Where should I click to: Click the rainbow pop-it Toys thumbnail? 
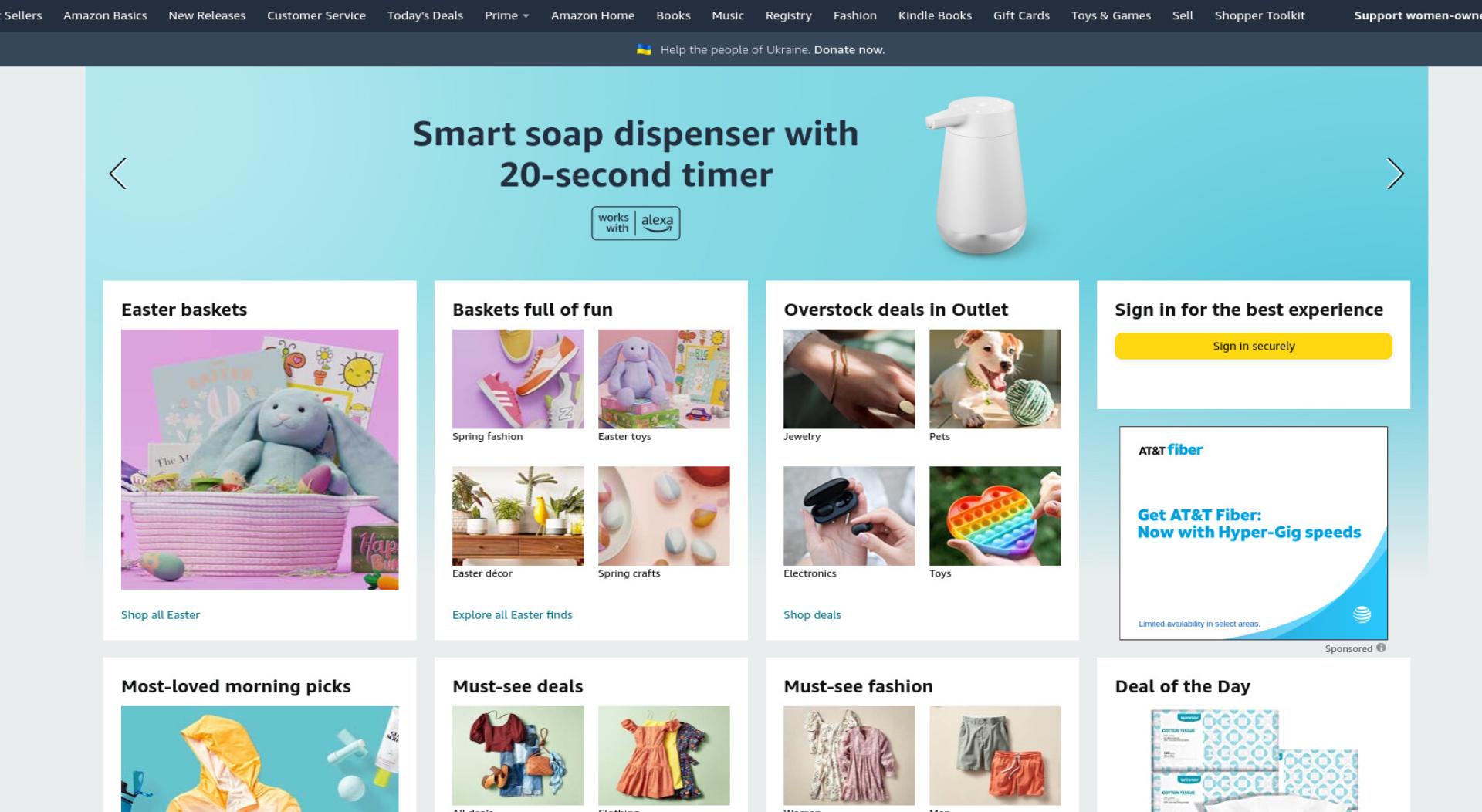pos(995,516)
